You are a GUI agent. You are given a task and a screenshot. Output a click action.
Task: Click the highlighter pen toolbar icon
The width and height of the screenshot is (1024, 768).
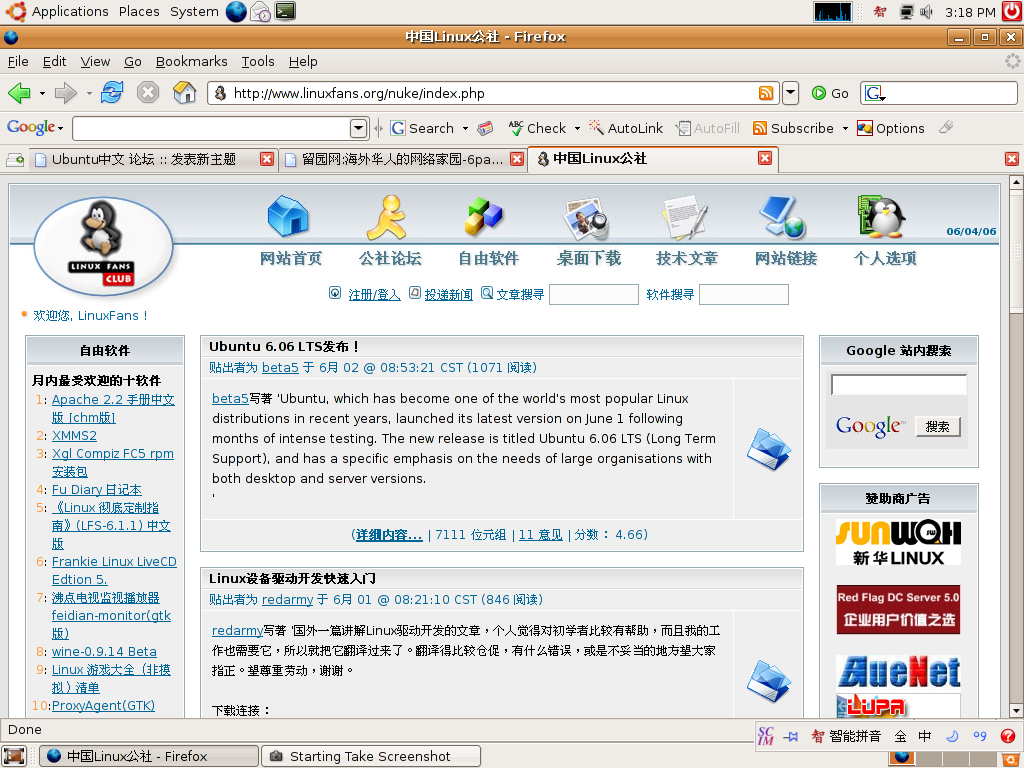pyautogui.click(x=946, y=127)
